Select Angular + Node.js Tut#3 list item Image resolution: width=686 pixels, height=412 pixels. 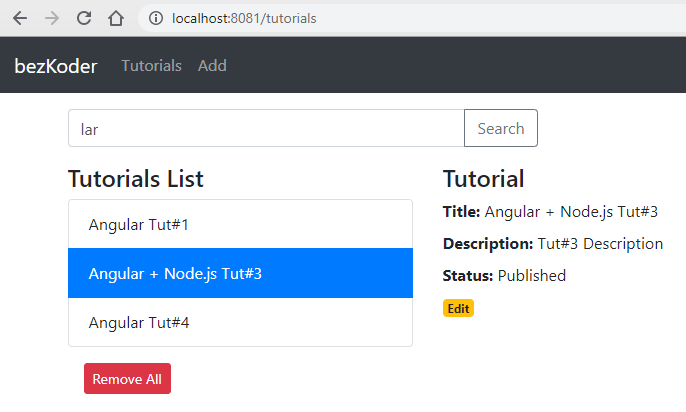click(x=240, y=273)
